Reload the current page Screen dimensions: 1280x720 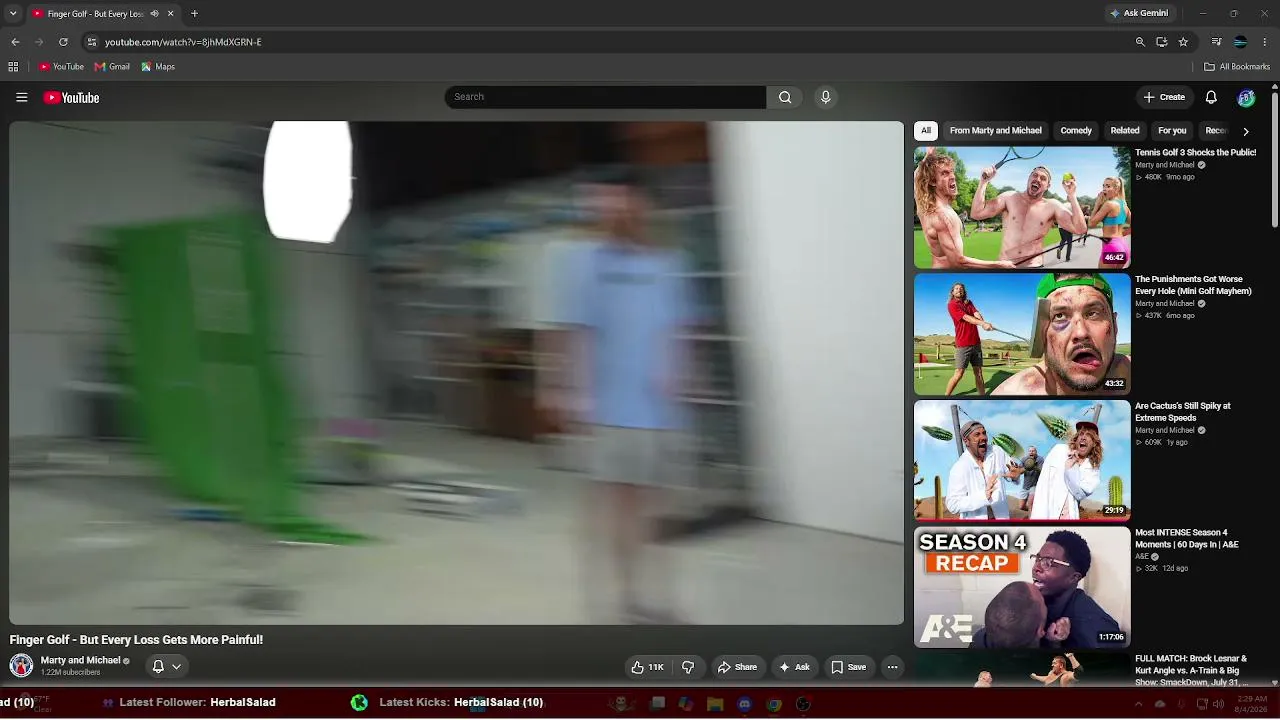tap(63, 42)
